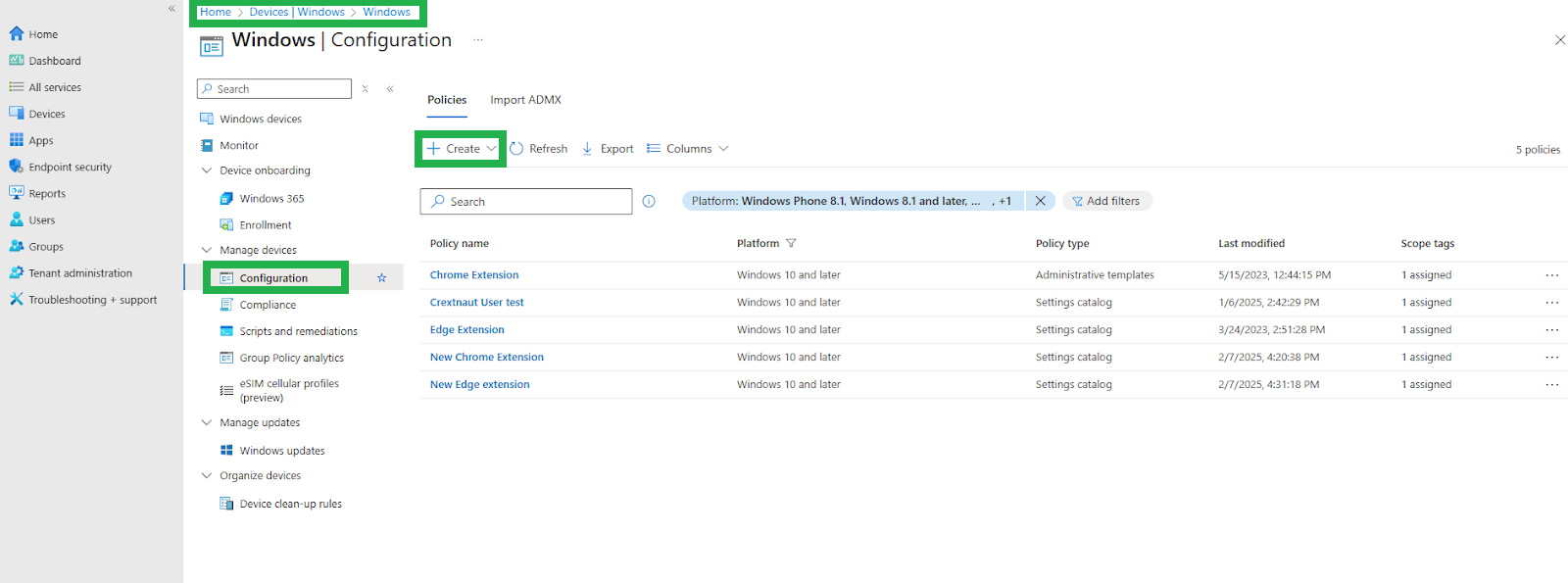Image resolution: width=1568 pixels, height=583 pixels.
Task: Open Chrome Extension policy
Action: tap(474, 275)
